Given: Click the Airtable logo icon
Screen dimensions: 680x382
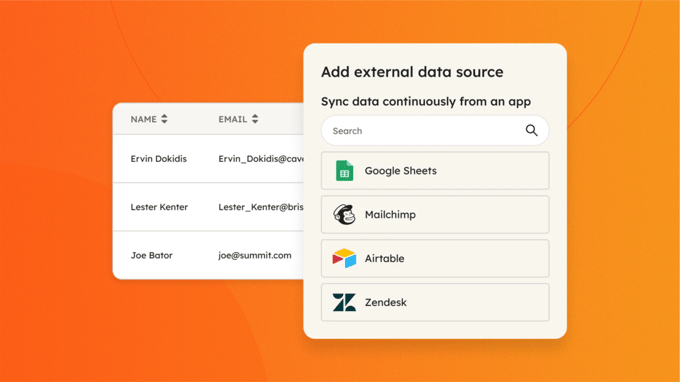Looking at the screenshot, I should [x=344, y=258].
